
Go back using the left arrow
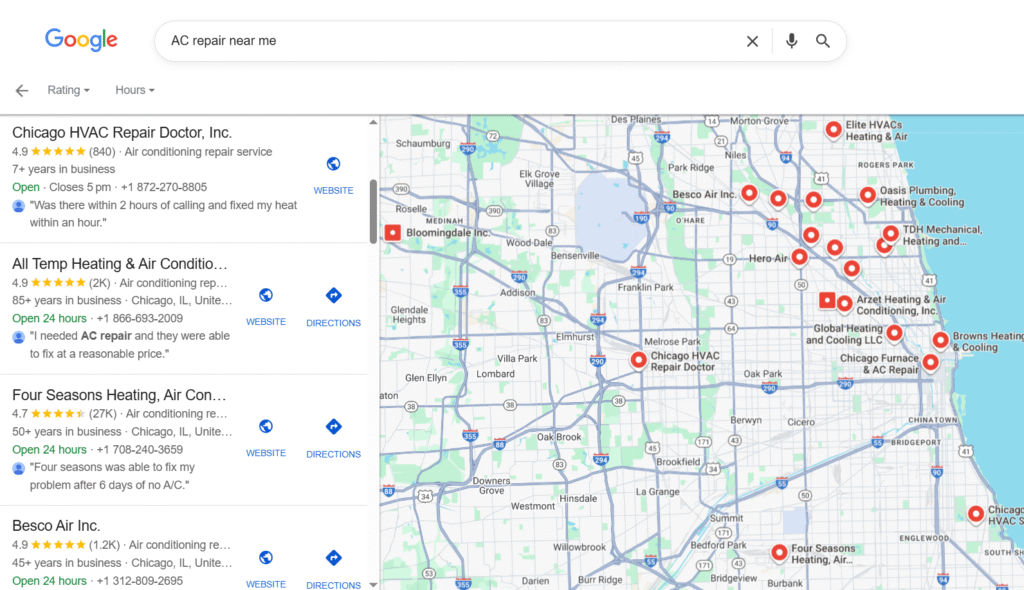pos(22,90)
